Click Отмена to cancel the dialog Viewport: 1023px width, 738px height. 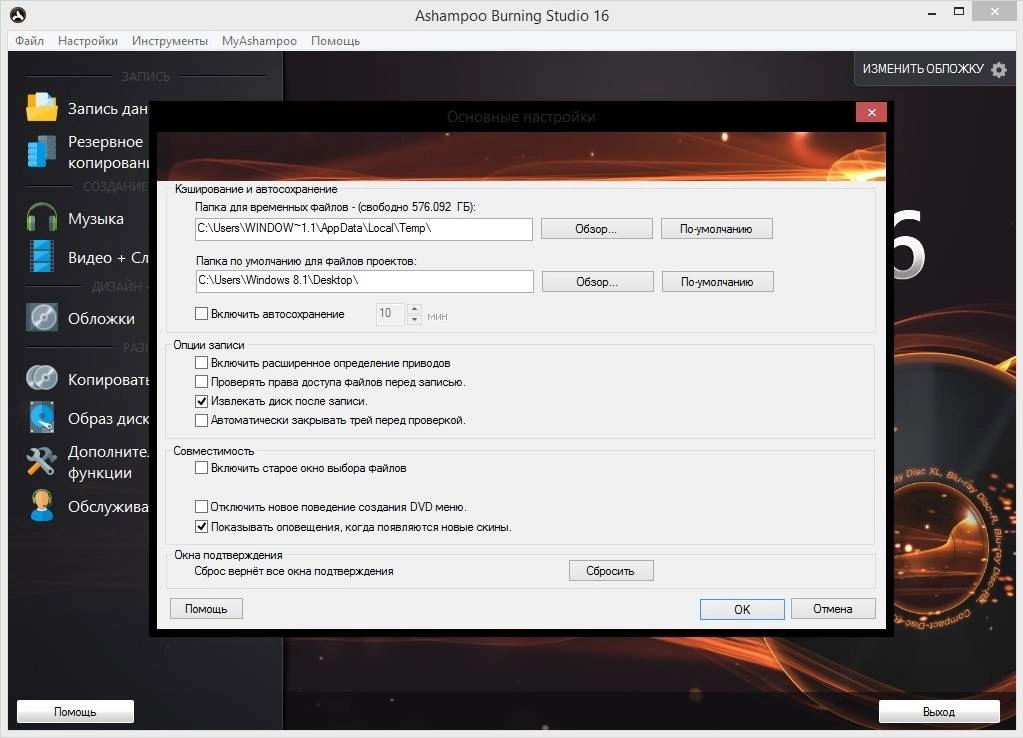pos(833,608)
